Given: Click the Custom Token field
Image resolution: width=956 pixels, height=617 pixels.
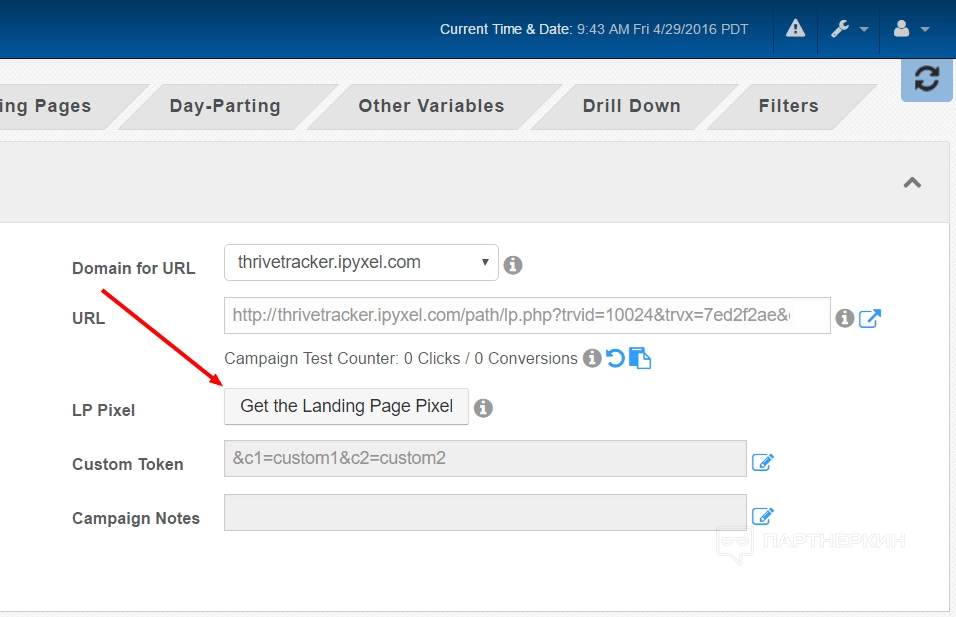Looking at the screenshot, I should coord(485,458).
